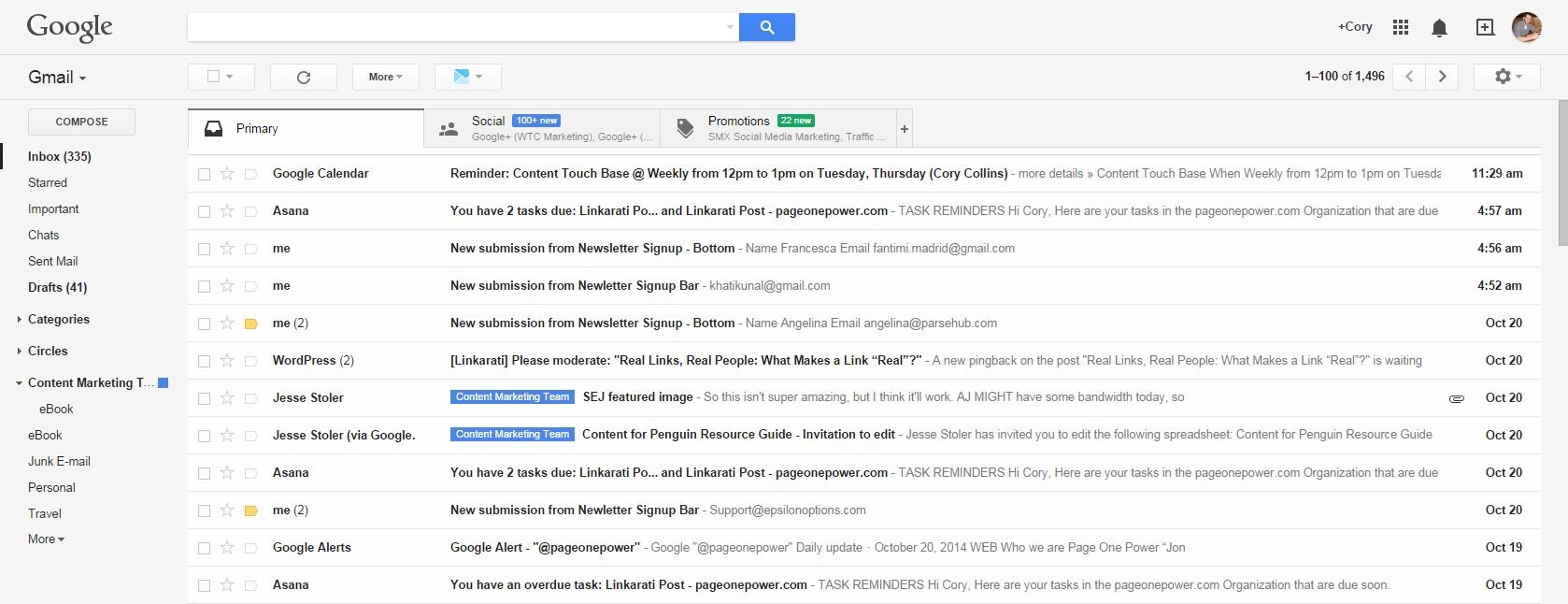The width and height of the screenshot is (1568, 604).
Task: Click the blue Content Marketing label color square
Action: (164, 382)
